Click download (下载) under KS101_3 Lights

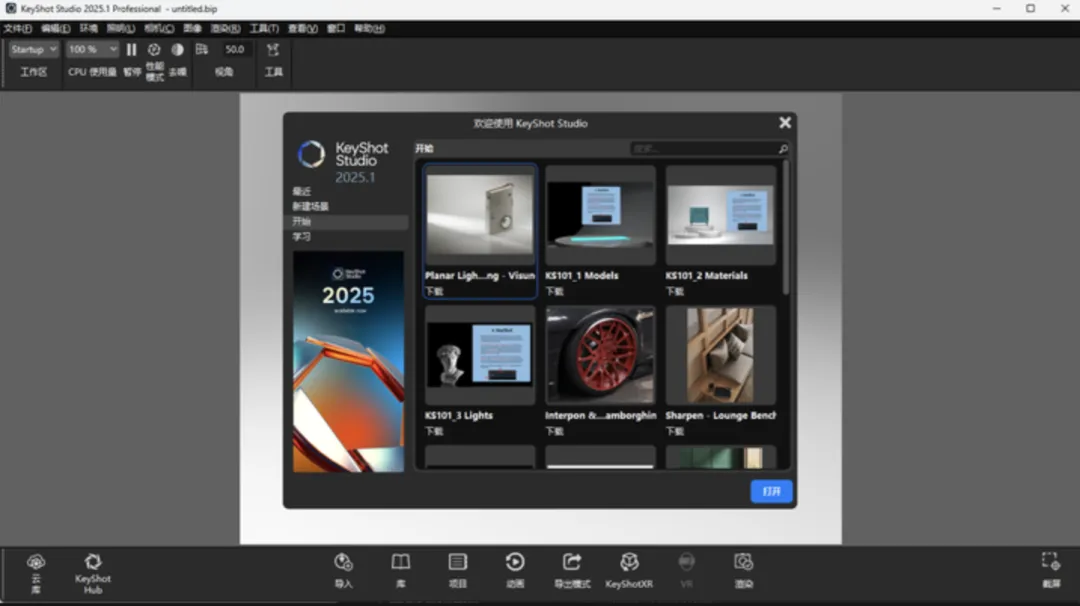coord(434,431)
